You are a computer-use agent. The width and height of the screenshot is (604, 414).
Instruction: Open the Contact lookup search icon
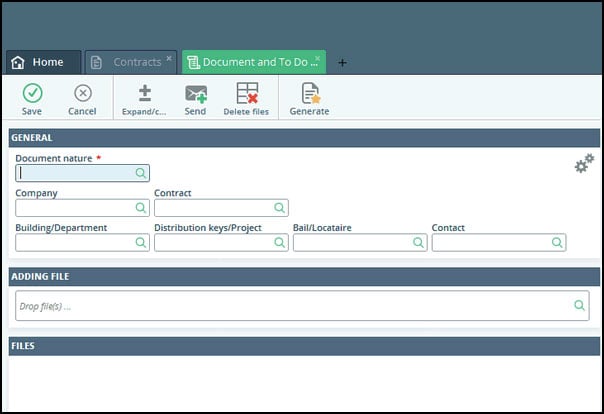(557, 242)
